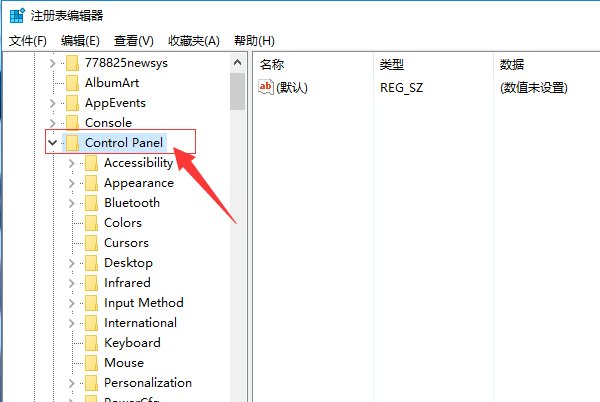Select the Keyboard key label
600x402 pixels.
click(x=132, y=343)
